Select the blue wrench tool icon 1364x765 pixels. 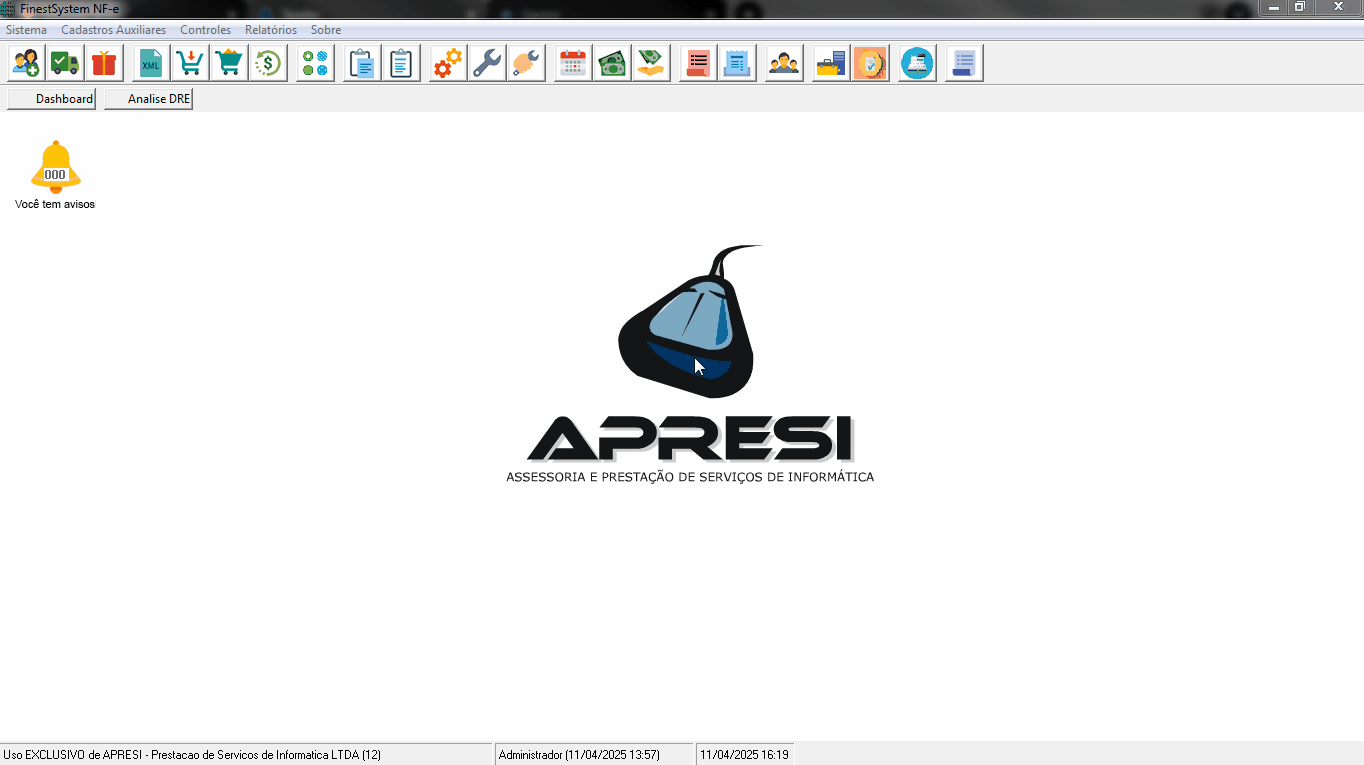pos(487,63)
